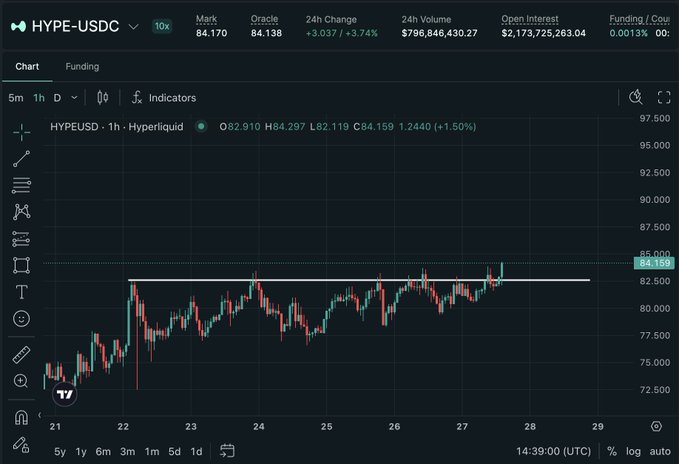Screen dimensions: 679x464
Task: Click the Hyperliquid logo icon
Action: pyautogui.click(x=18, y=26)
